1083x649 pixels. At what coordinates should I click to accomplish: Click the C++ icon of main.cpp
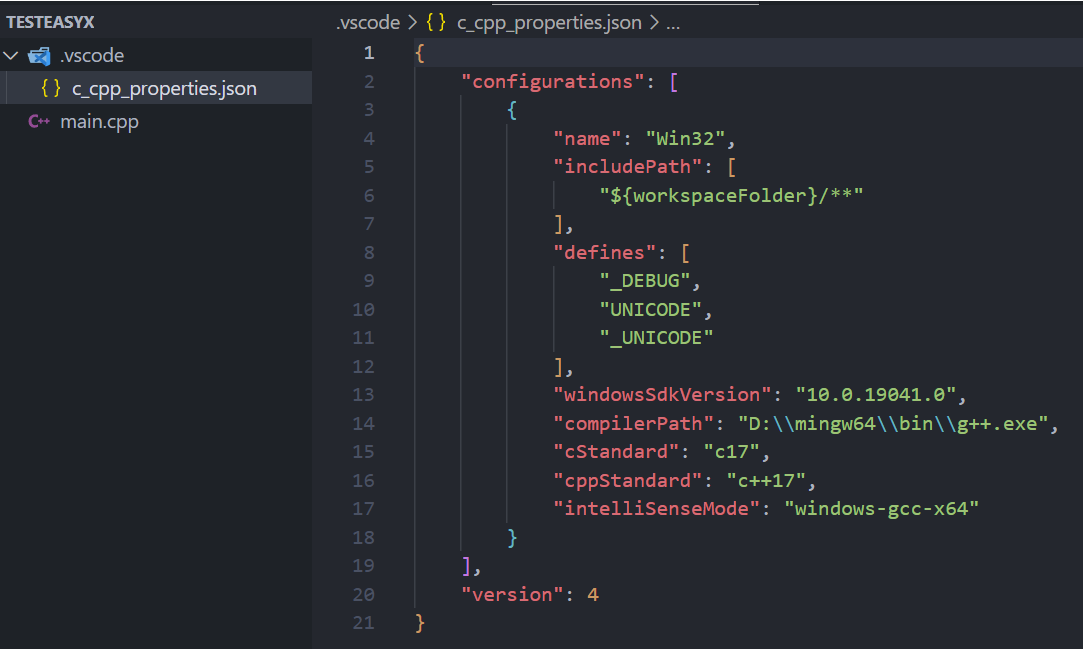click(39, 122)
